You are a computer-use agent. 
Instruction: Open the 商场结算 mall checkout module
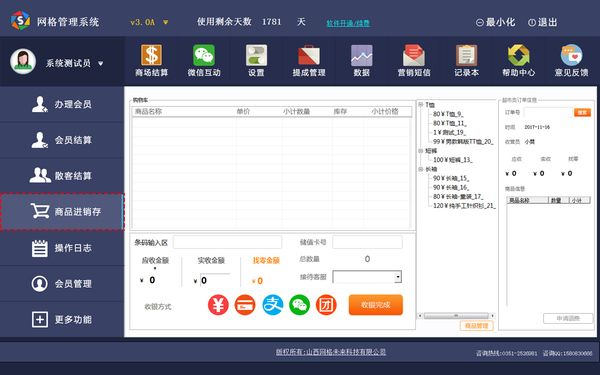(x=151, y=60)
